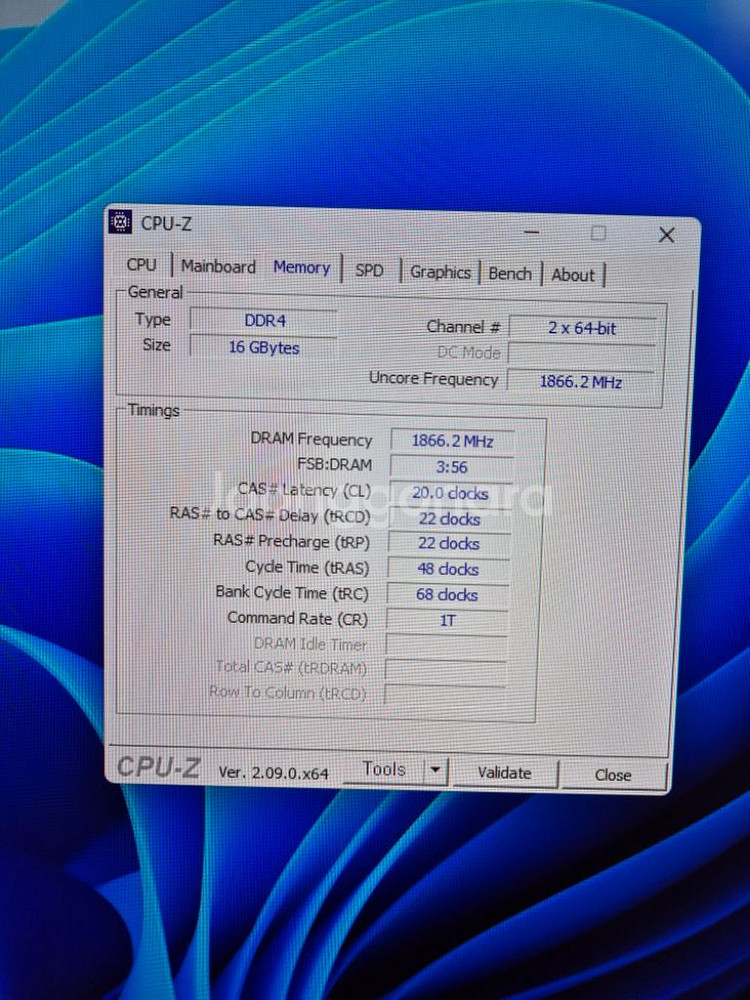Click the Command Rate (CR) label
The width and height of the screenshot is (750, 1000).
298,619
